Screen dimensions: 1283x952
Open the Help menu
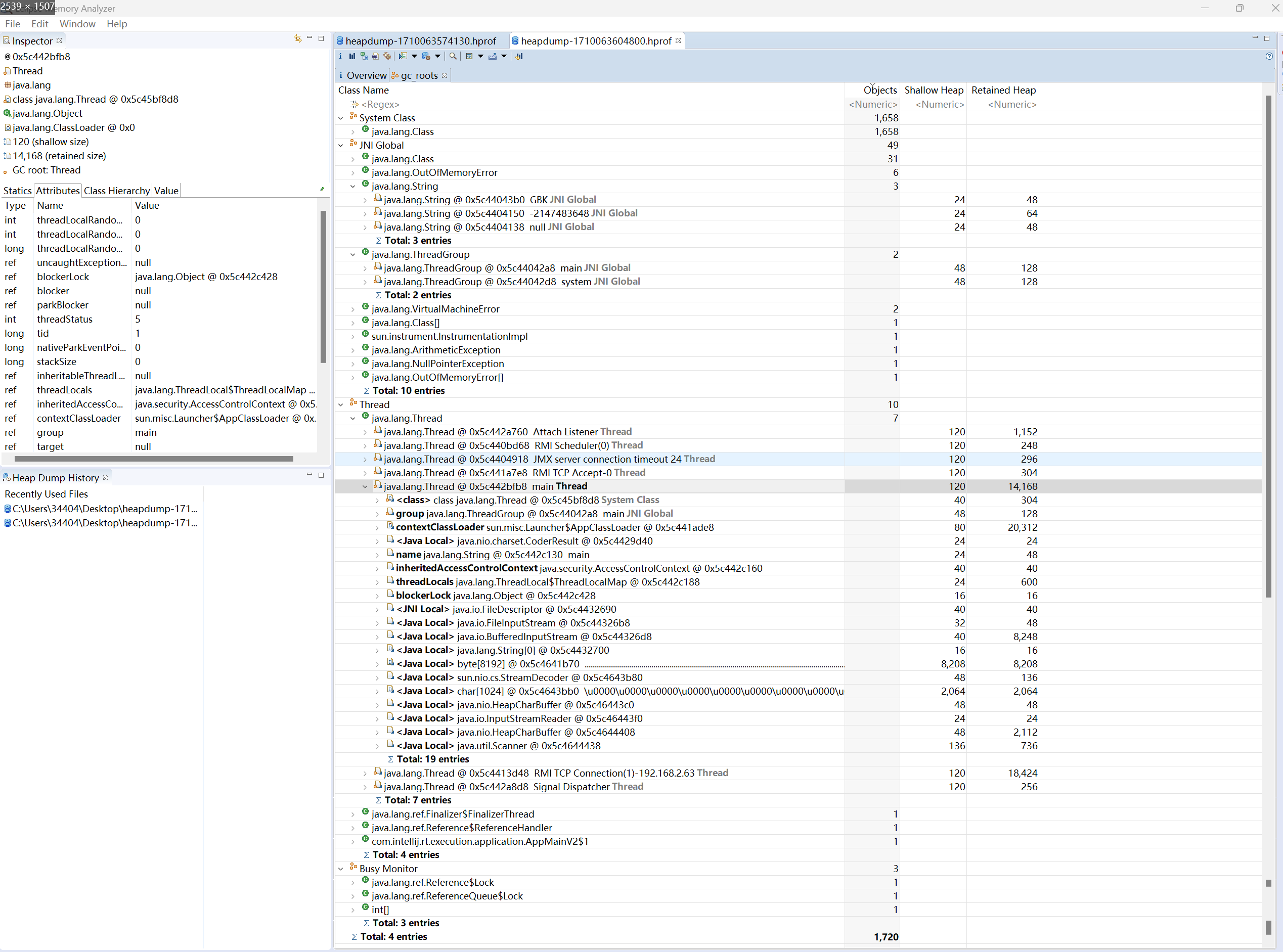[x=116, y=24]
